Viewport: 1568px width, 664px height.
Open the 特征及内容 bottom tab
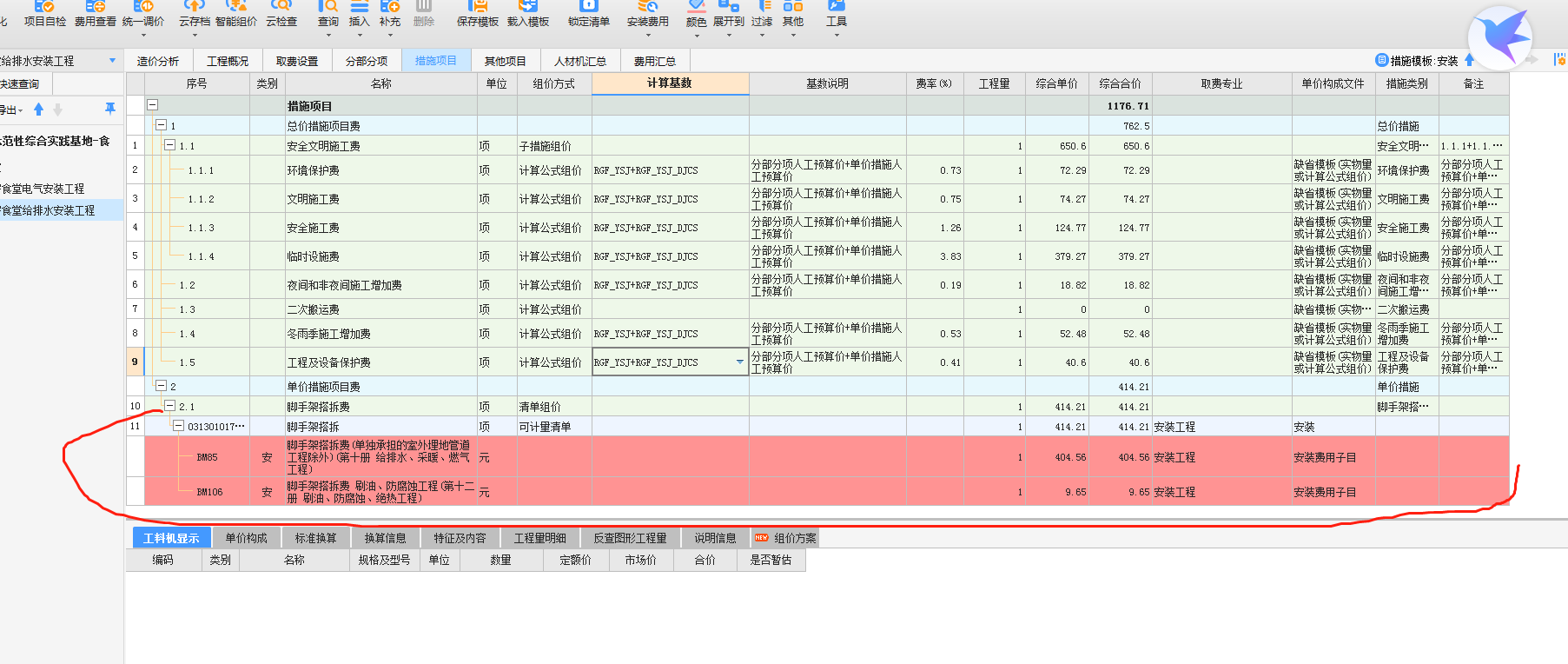[x=460, y=538]
